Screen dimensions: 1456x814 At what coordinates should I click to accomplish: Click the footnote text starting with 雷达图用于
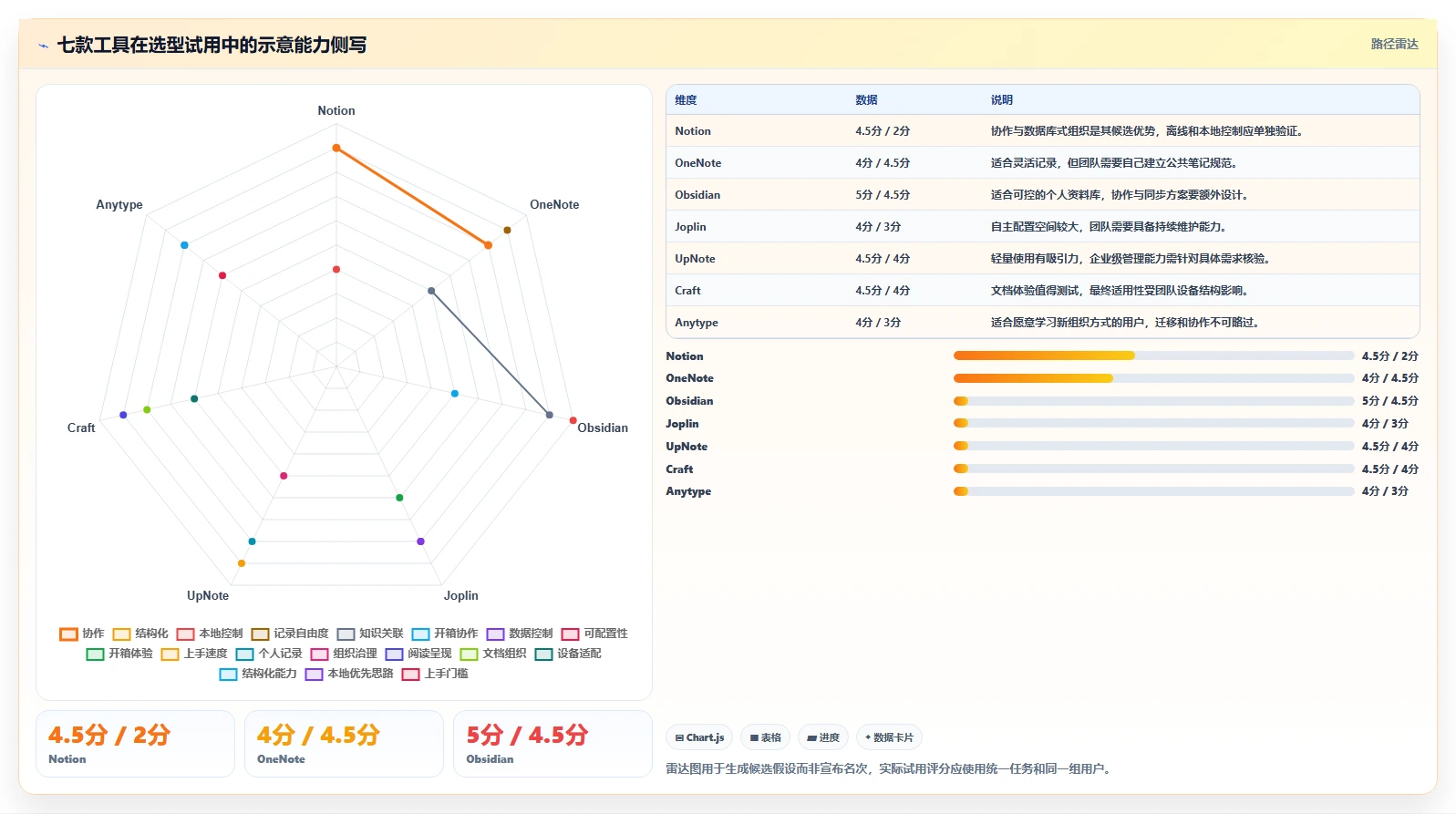click(x=890, y=769)
